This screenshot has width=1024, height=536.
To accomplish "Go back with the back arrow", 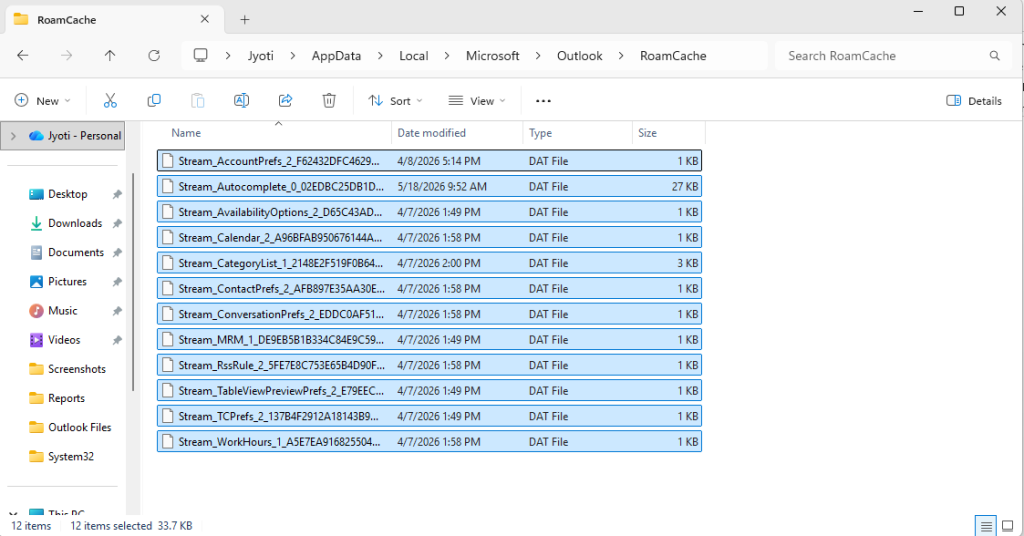I will click(23, 56).
